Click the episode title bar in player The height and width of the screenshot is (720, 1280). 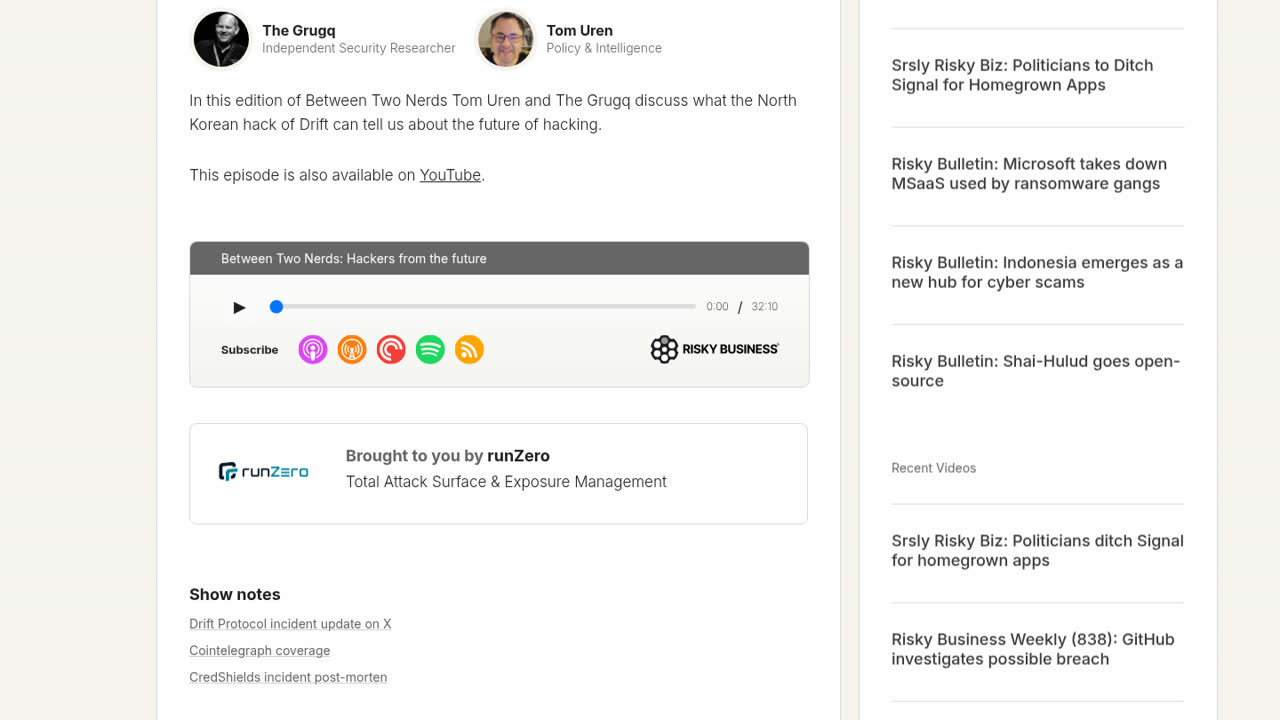499,258
